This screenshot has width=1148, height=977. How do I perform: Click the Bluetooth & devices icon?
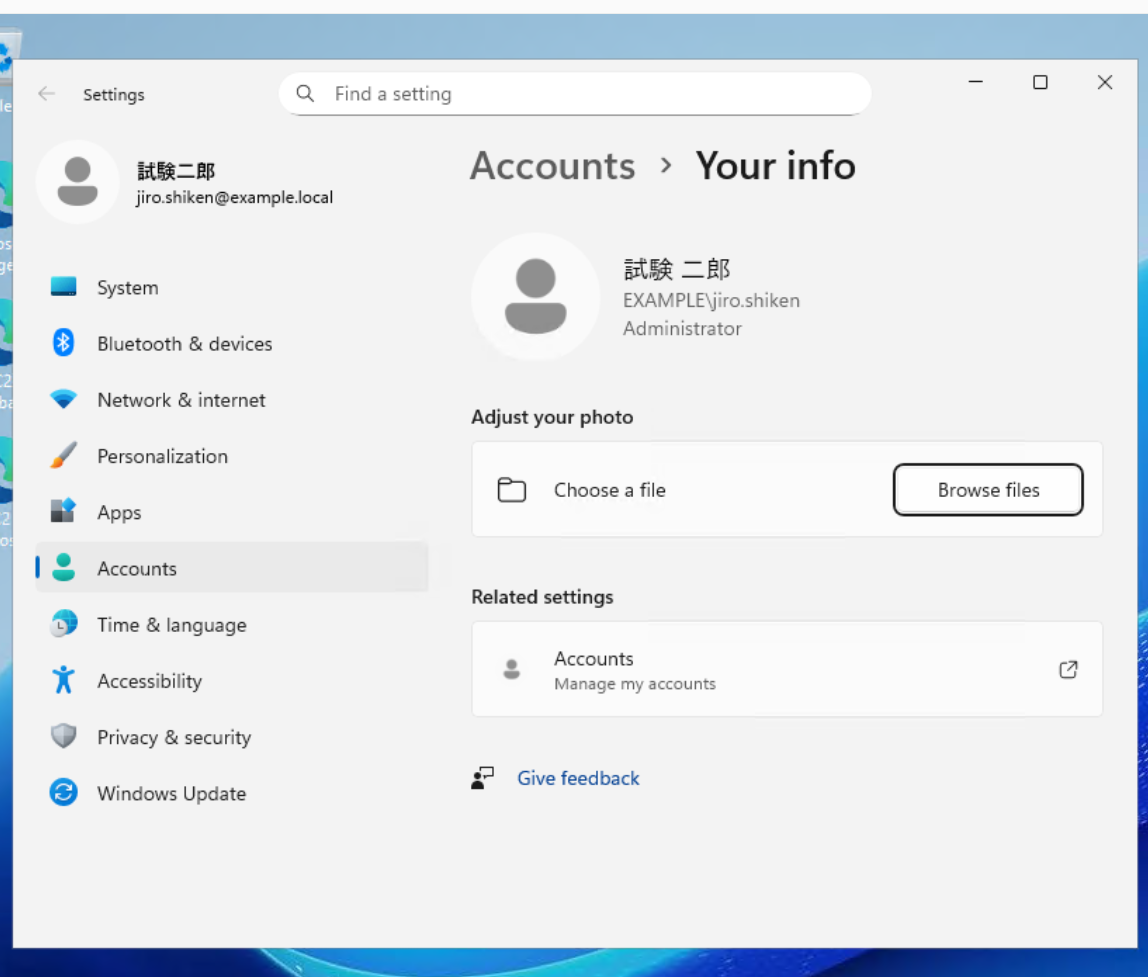pyautogui.click(x=64, y=344)
